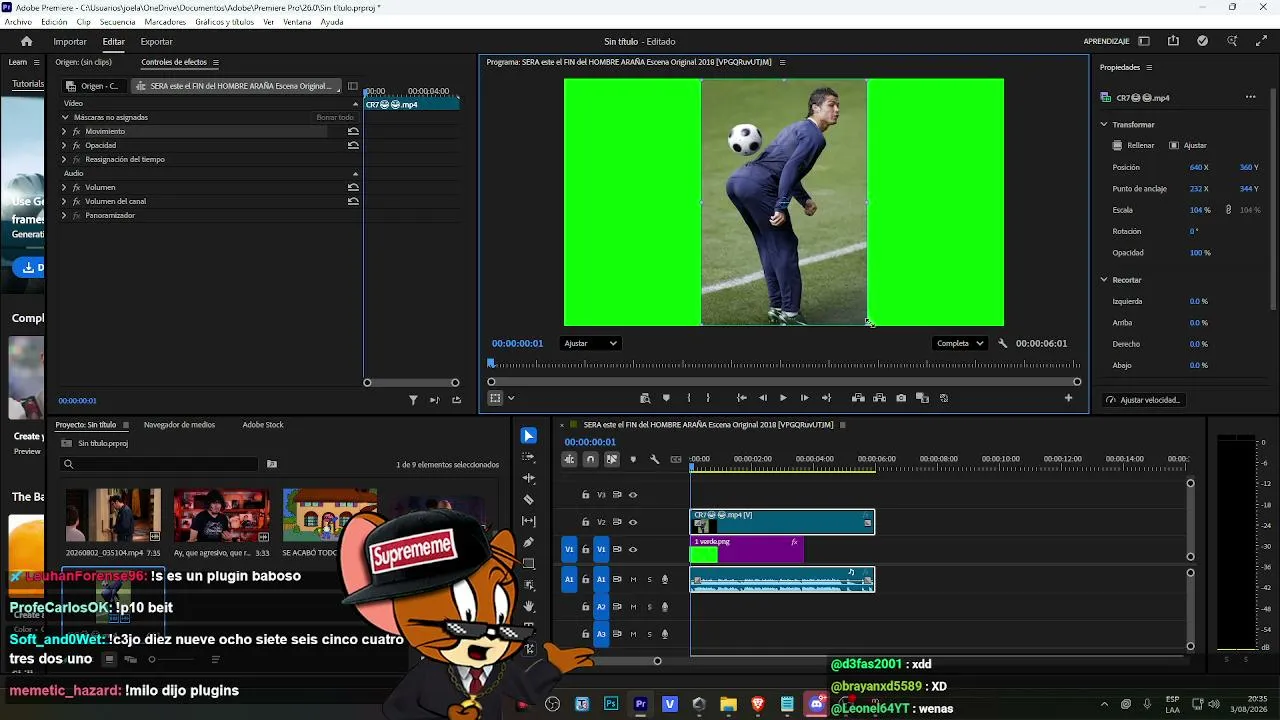Screen dimensions: 1280x720
Task: Export frame with the camera icon
Action: 901,398
